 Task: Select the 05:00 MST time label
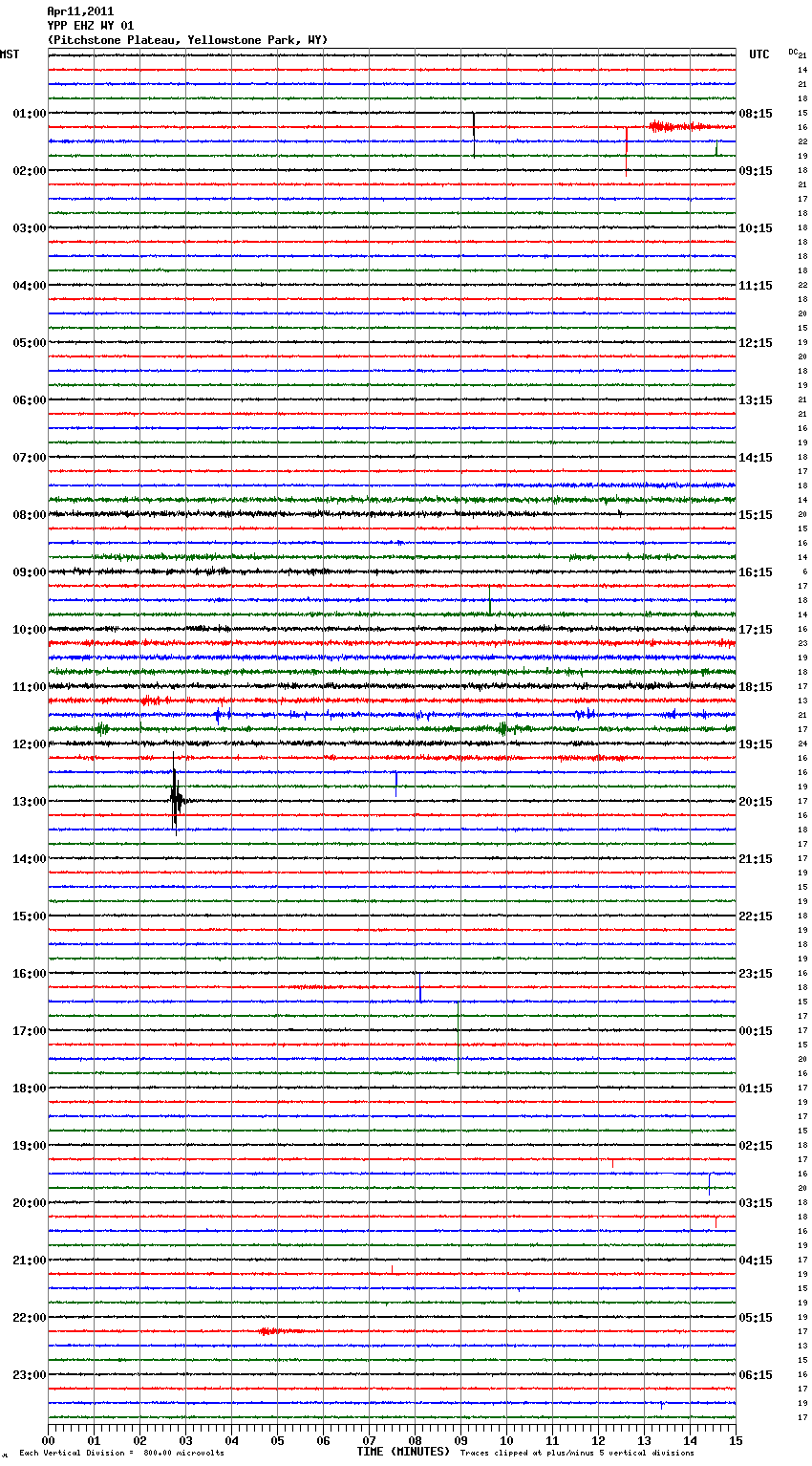(x=30, y=343)
